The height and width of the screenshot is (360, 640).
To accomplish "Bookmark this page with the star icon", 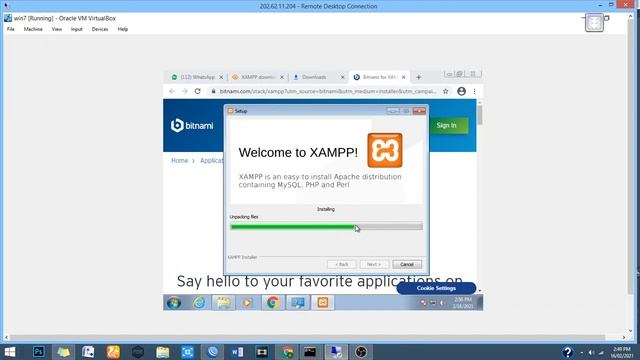I will point(446,91).
